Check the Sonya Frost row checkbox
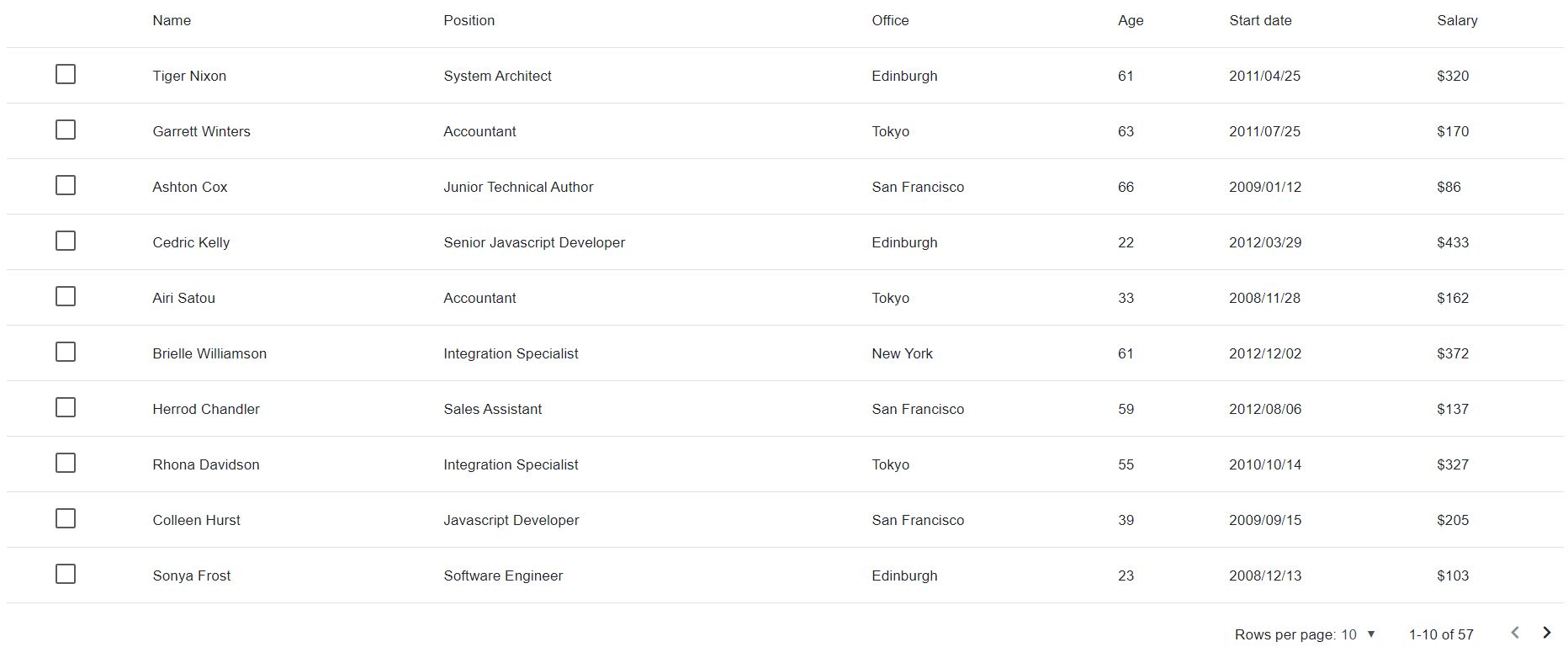The width and height of the screenshot is (1568, 663). (66, 574)
